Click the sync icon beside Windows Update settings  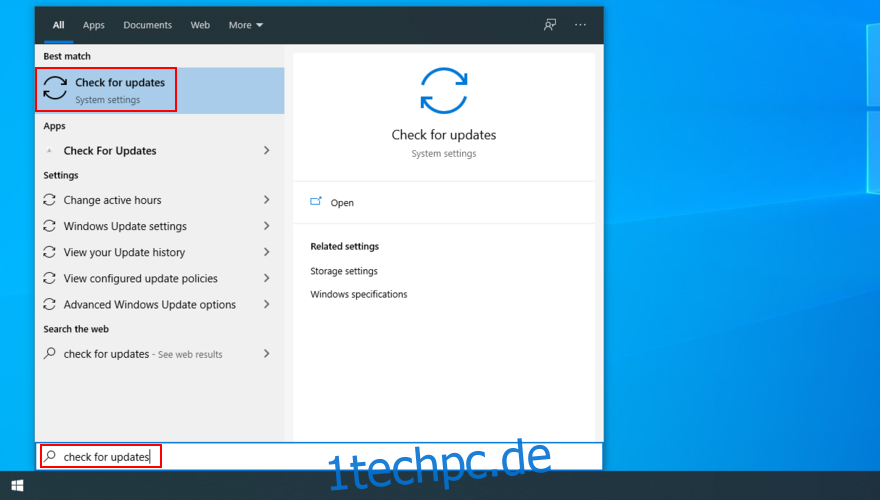tap(49, 226)
